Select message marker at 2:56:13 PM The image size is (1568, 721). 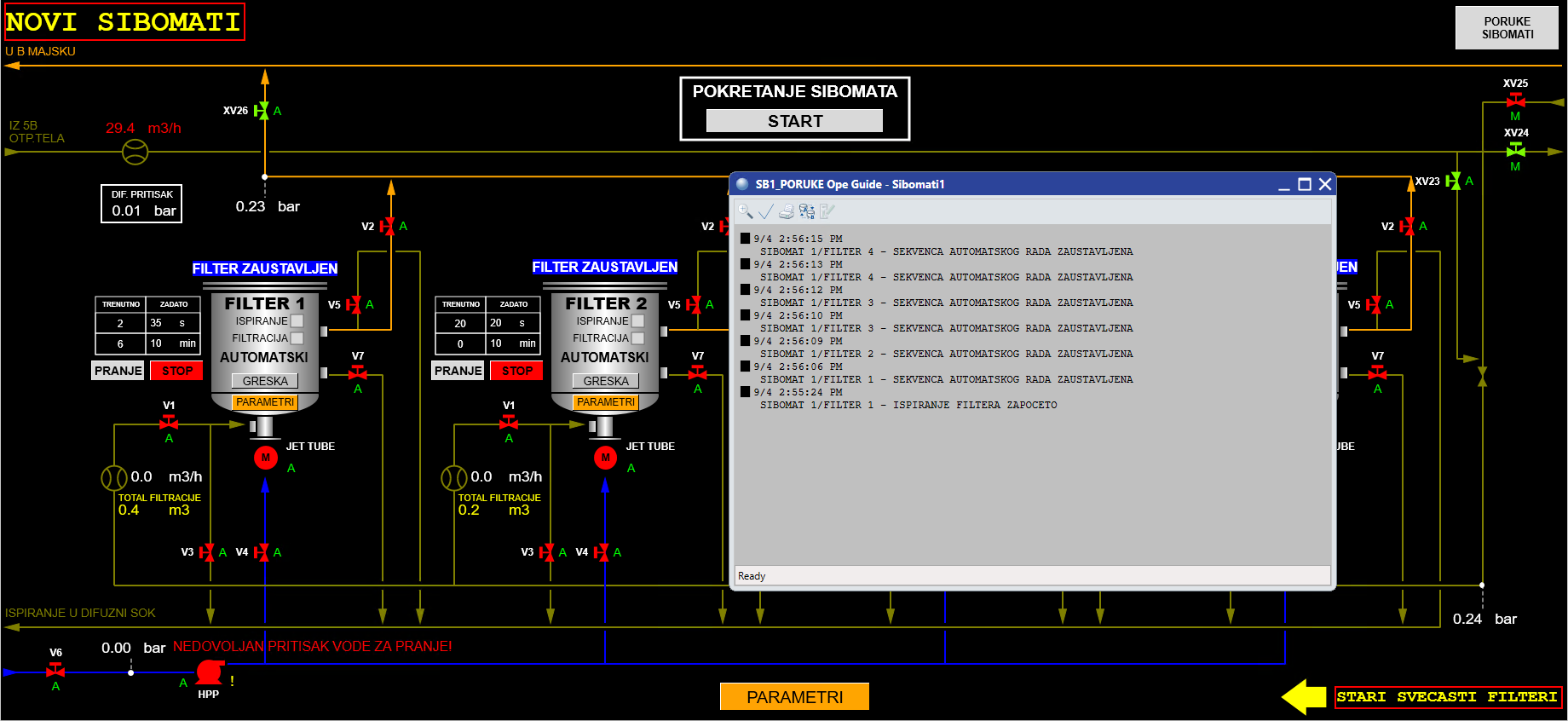[x=746, y=264]
